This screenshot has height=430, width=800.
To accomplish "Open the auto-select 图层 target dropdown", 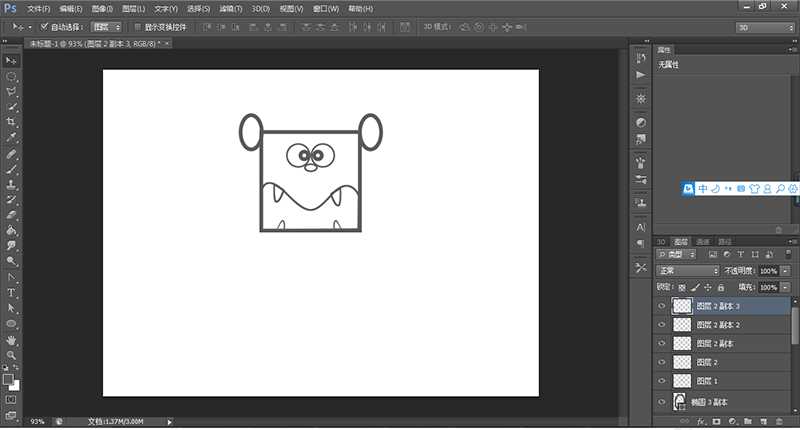I will [x=106, y=26].
